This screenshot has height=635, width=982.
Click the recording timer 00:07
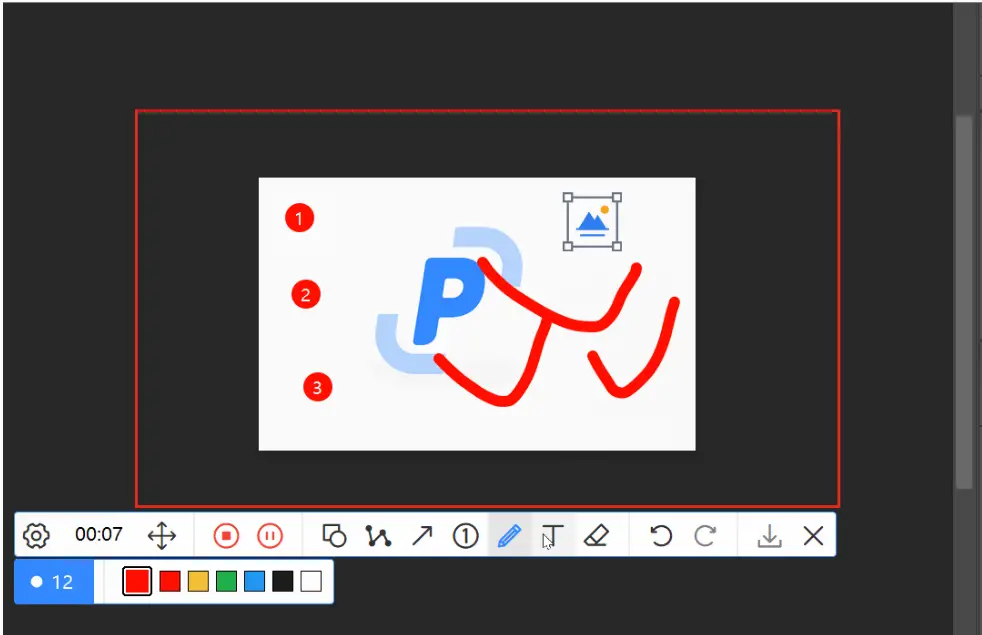pos(99,534)
